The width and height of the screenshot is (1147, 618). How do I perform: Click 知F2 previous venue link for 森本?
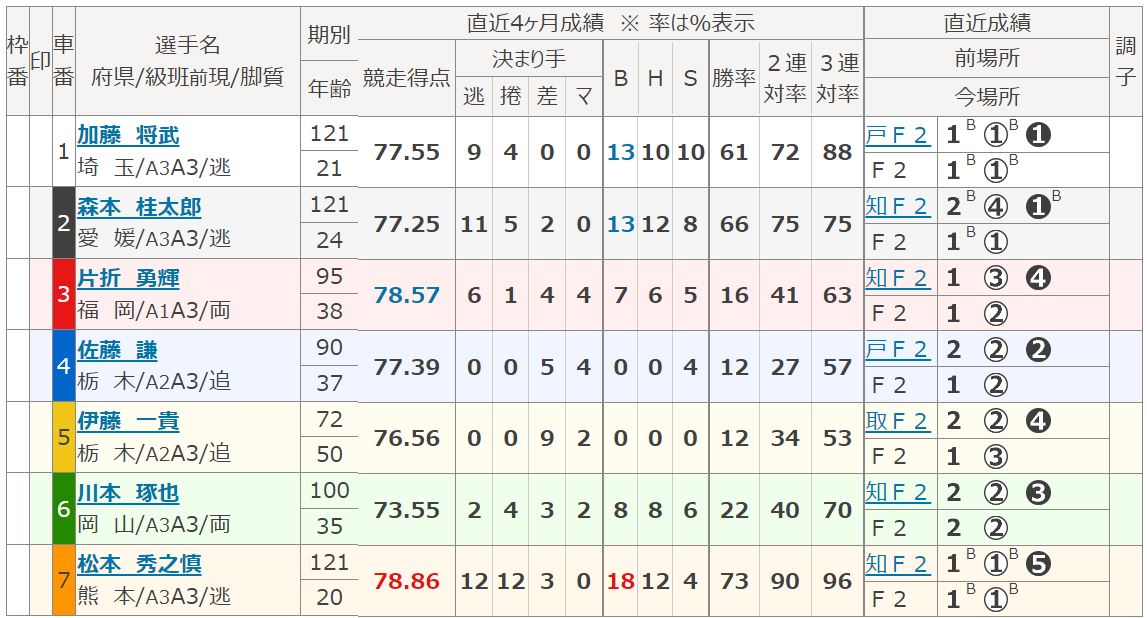pos(897,206)
